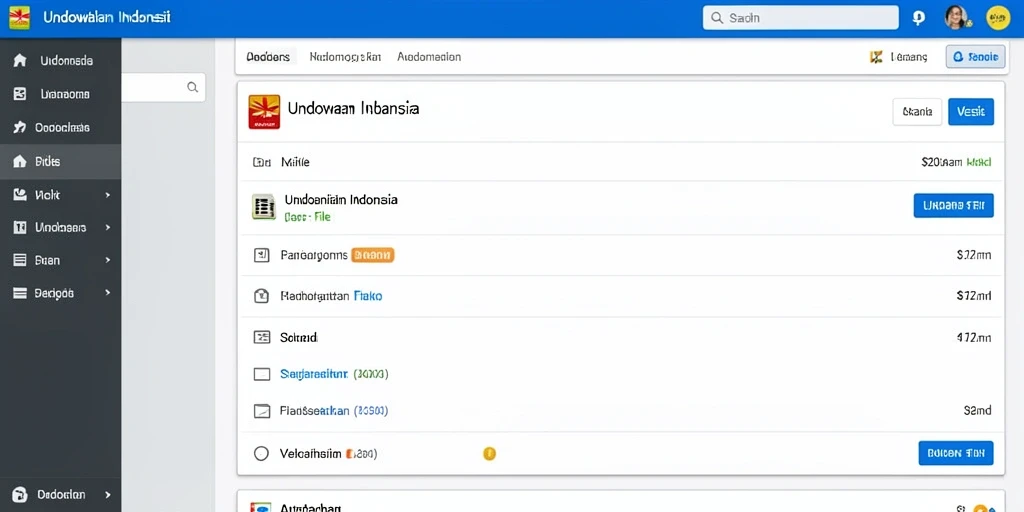Click the lock icon at sidebar bottom
The image size is (1024, 512).
tap(20, 494)
